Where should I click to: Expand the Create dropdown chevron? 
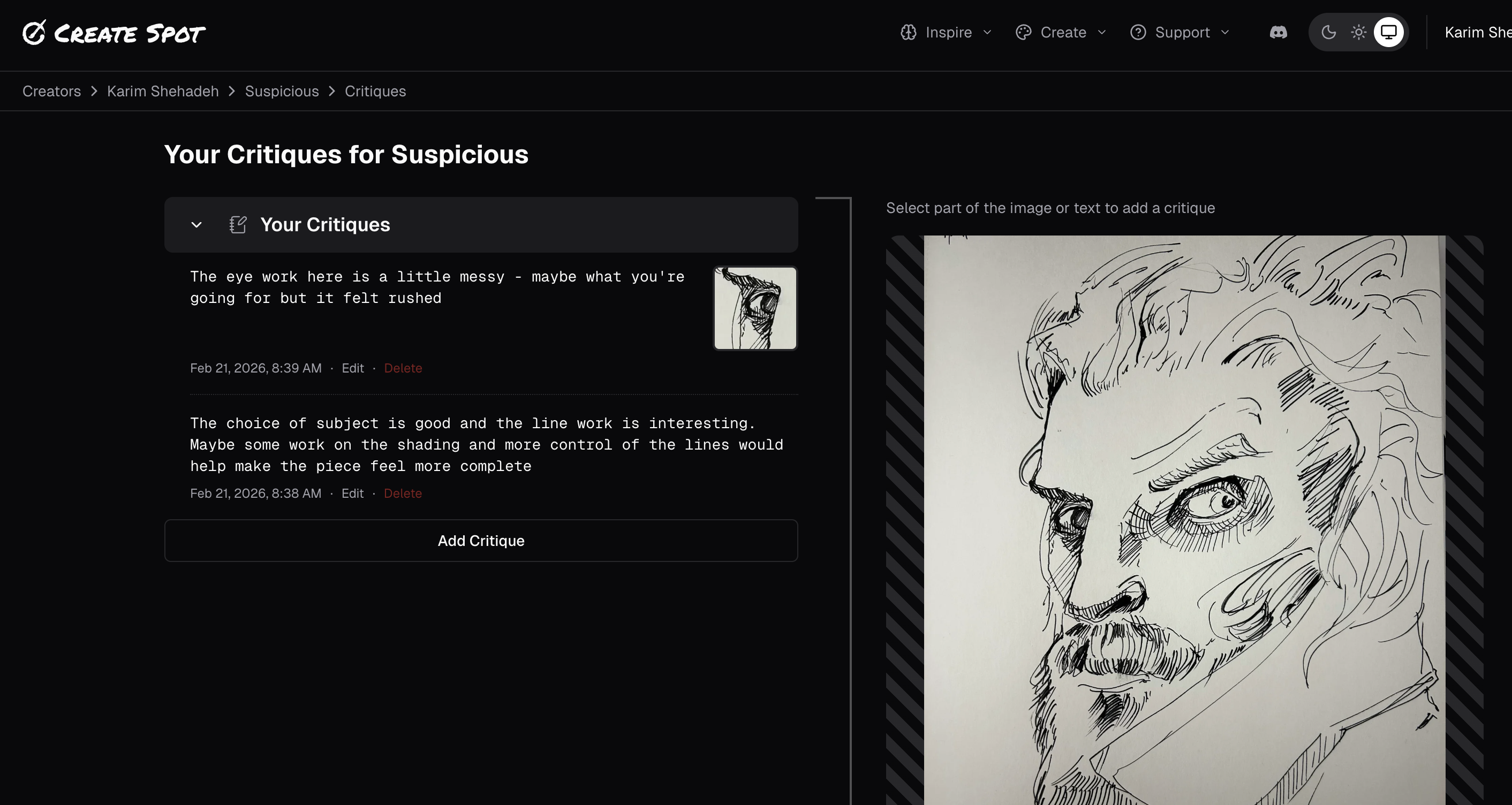tap(1101, 33)
